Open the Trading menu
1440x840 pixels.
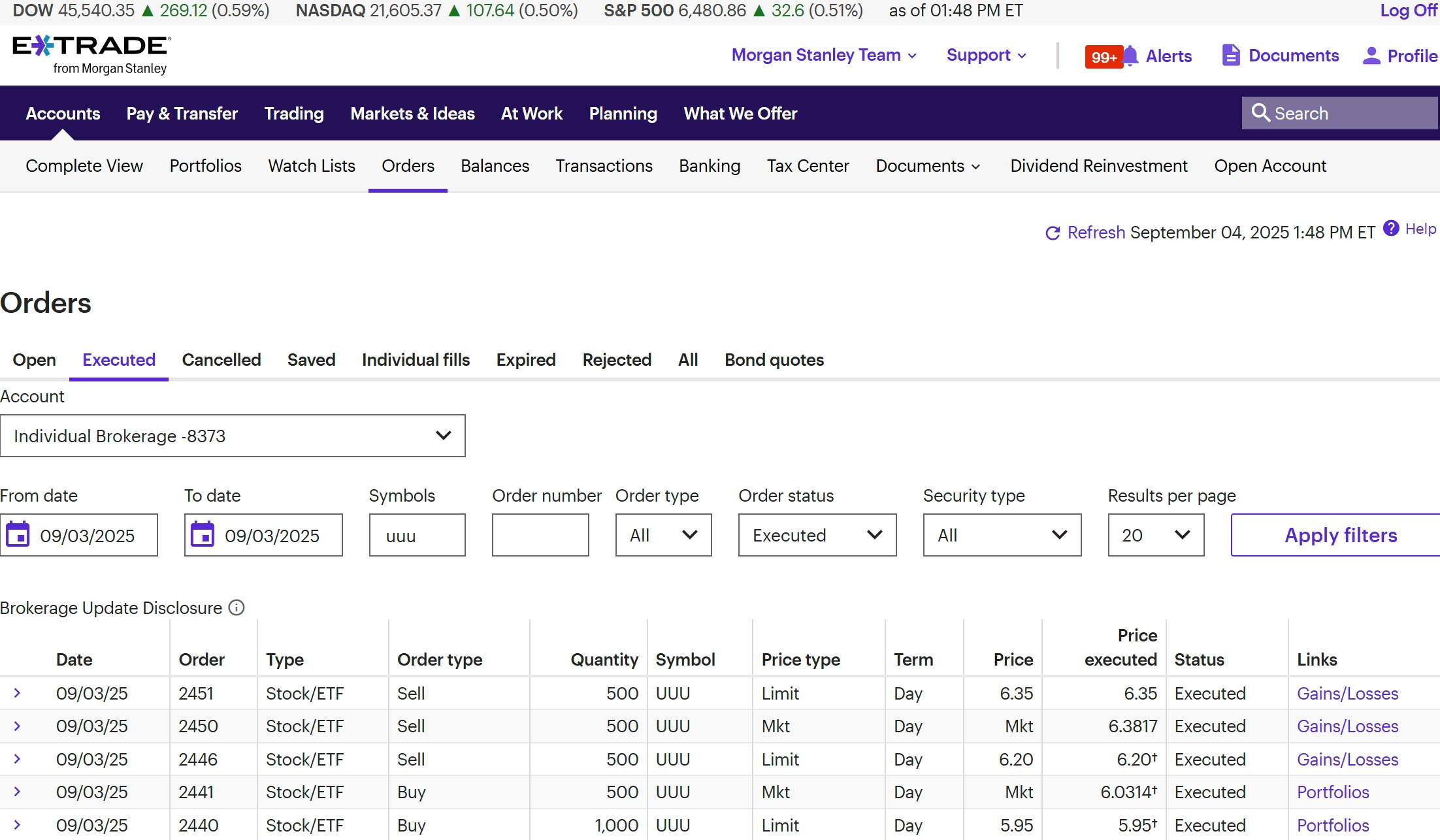click(x=294, y=114)
